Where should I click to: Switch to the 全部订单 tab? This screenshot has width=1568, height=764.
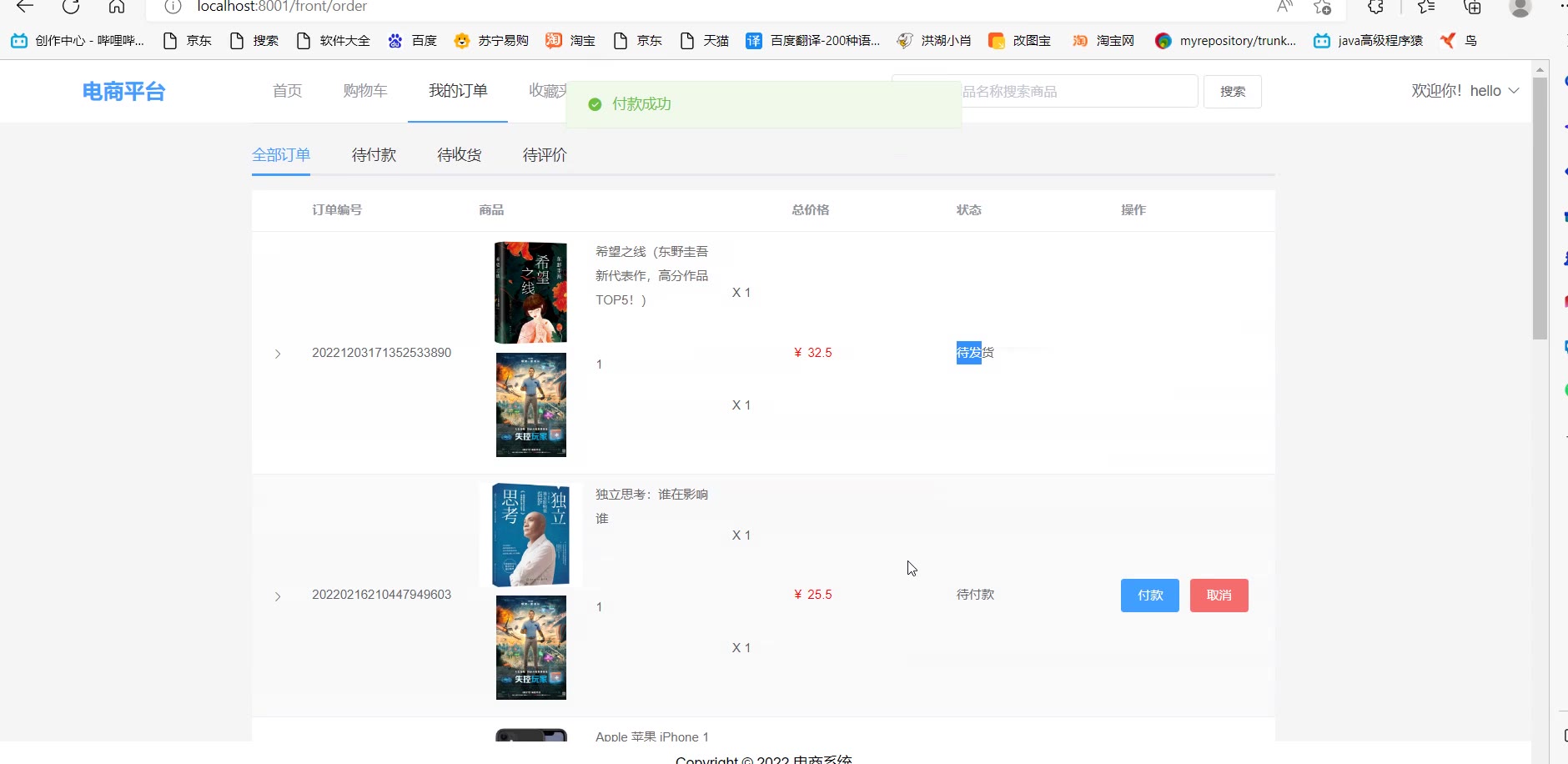point(281,155)
